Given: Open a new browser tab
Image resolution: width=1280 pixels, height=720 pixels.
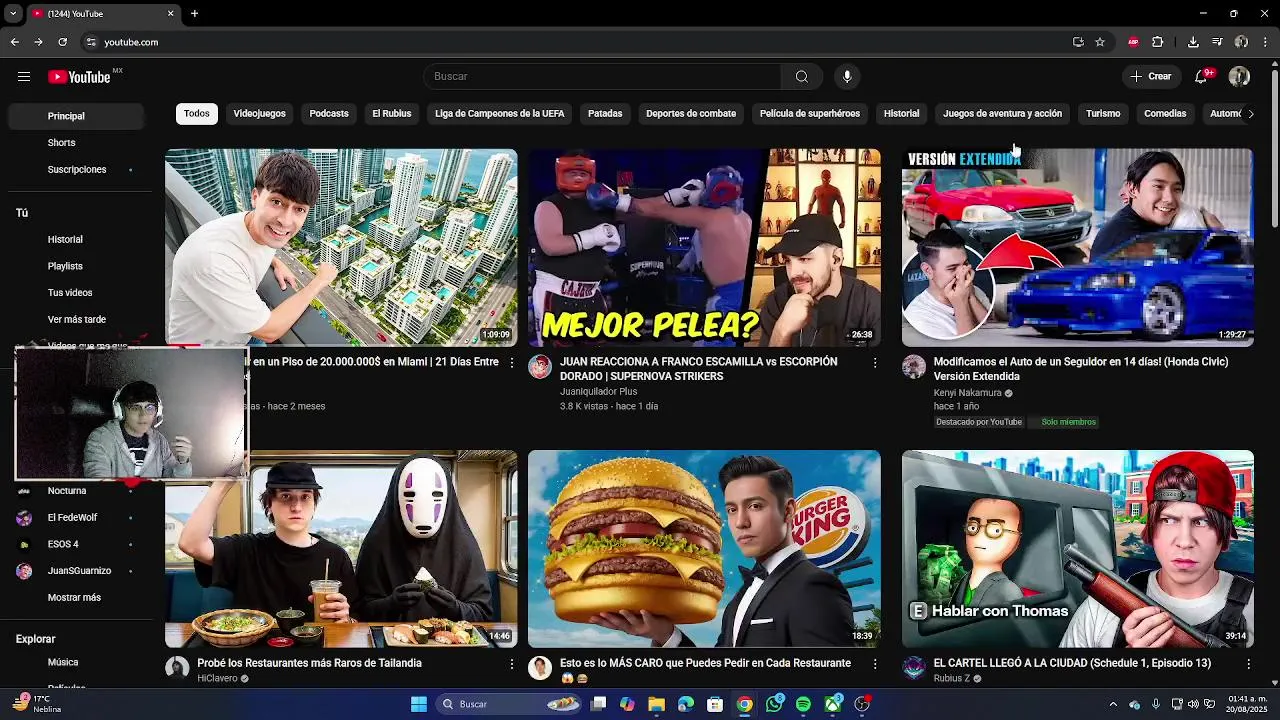Looking at the screenshot, I should click(x=195, y=14).
